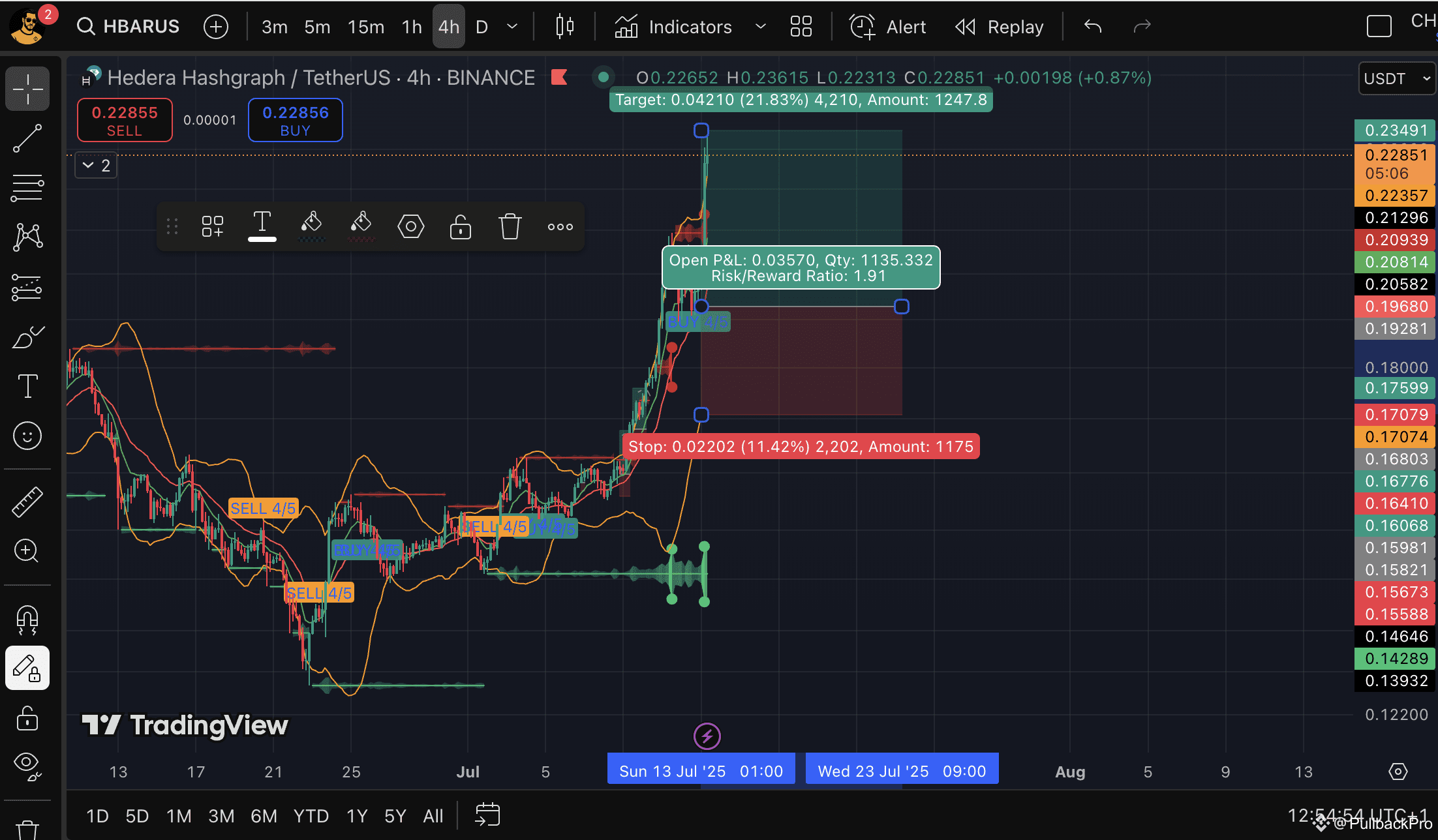
Task: Open the Indicators dialog
Action: (x=673, y=27)
